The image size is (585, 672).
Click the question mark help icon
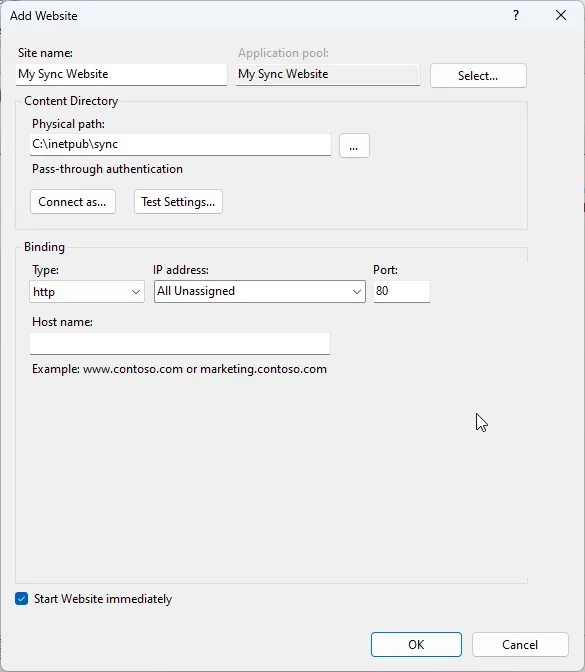click(x=516, y=15)
